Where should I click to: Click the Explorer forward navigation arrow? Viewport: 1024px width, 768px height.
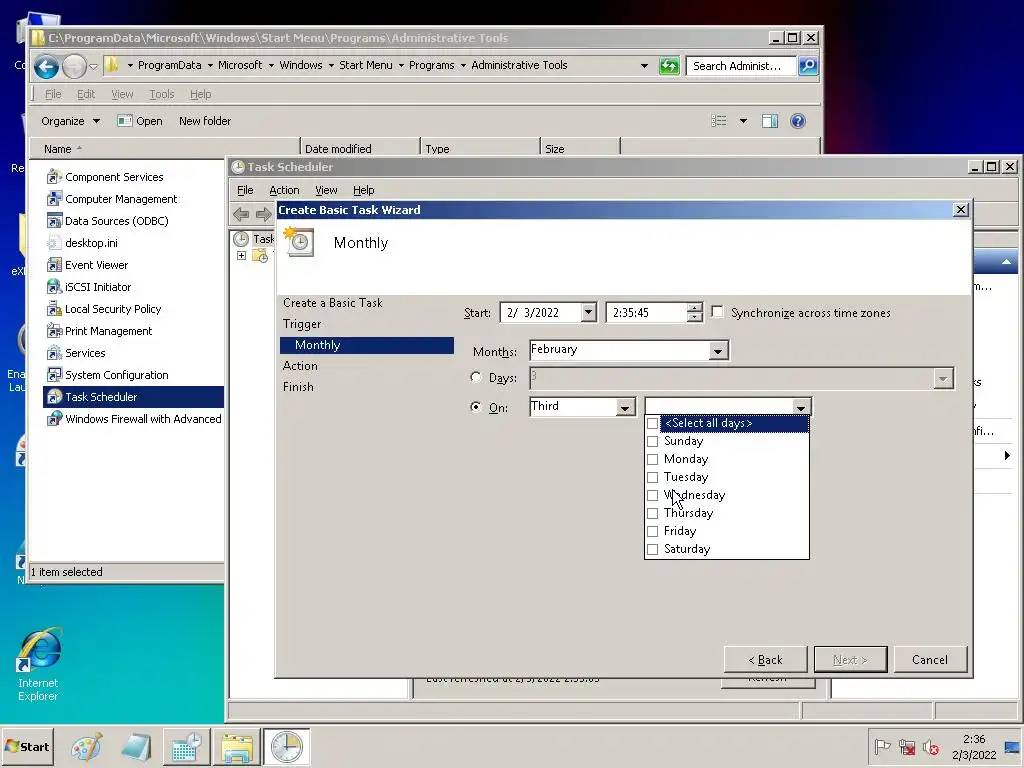click(x=74, y=66)
